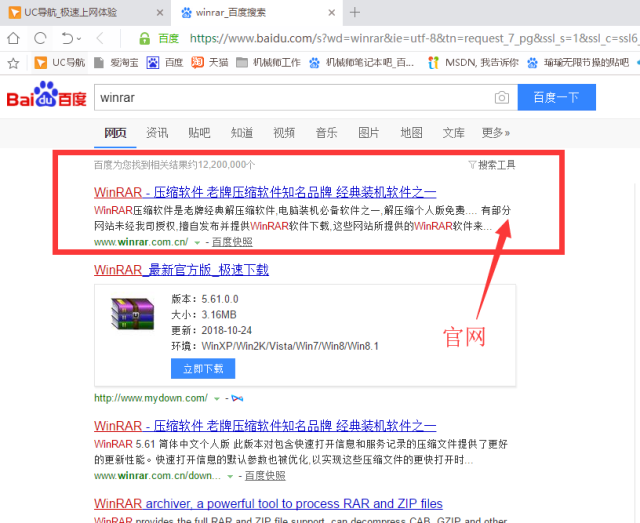Focus the Baidu search box
This screenshot has width=640, height=523.
[294, 97]
